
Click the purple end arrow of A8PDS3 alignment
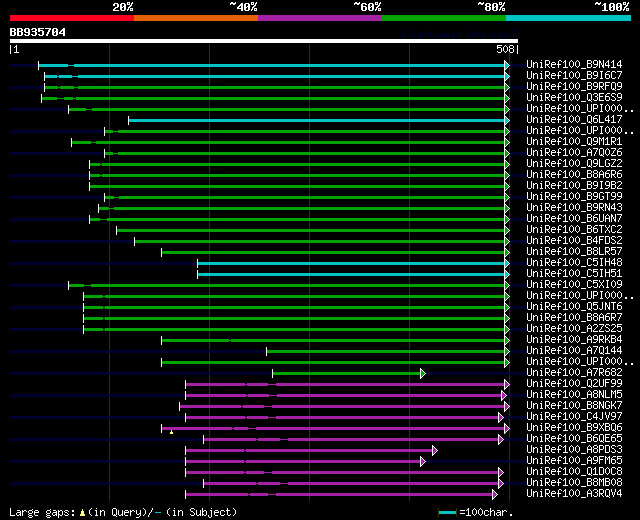pyautogui.click(x=435, y=451)
